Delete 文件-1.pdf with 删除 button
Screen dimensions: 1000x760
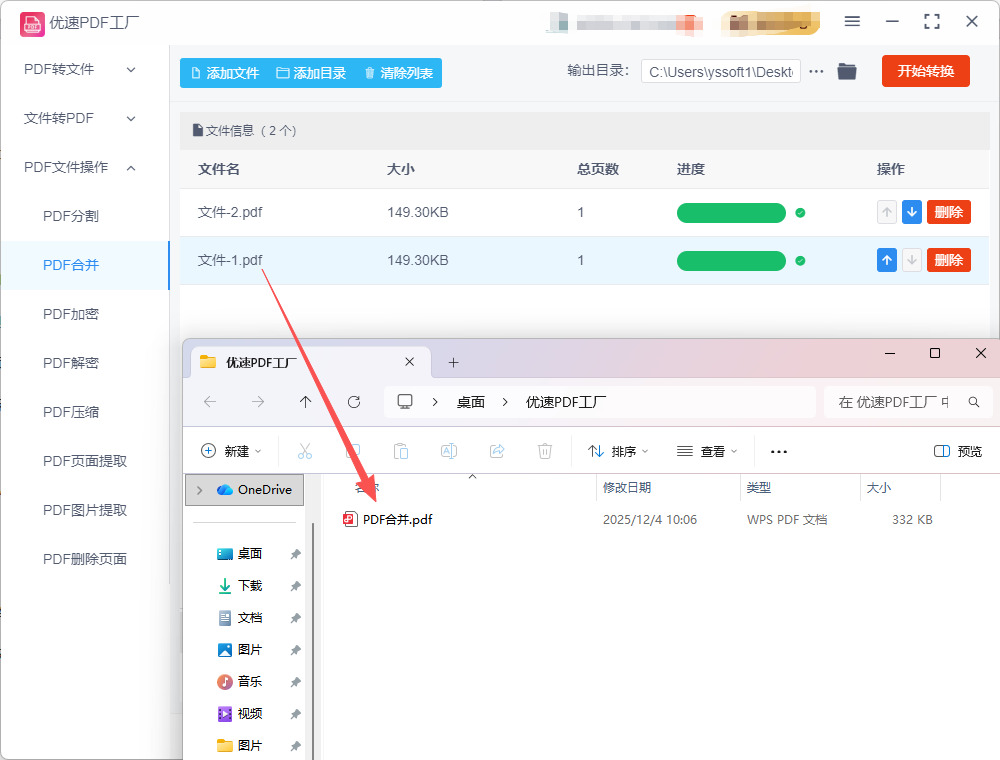point(948,260)
